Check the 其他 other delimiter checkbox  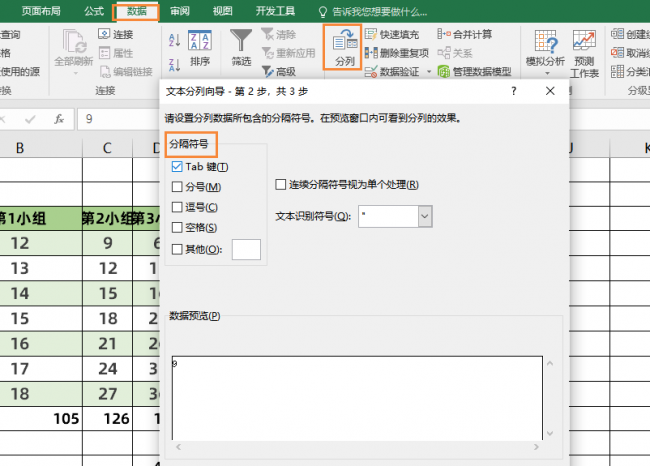[x=177, y=249]
